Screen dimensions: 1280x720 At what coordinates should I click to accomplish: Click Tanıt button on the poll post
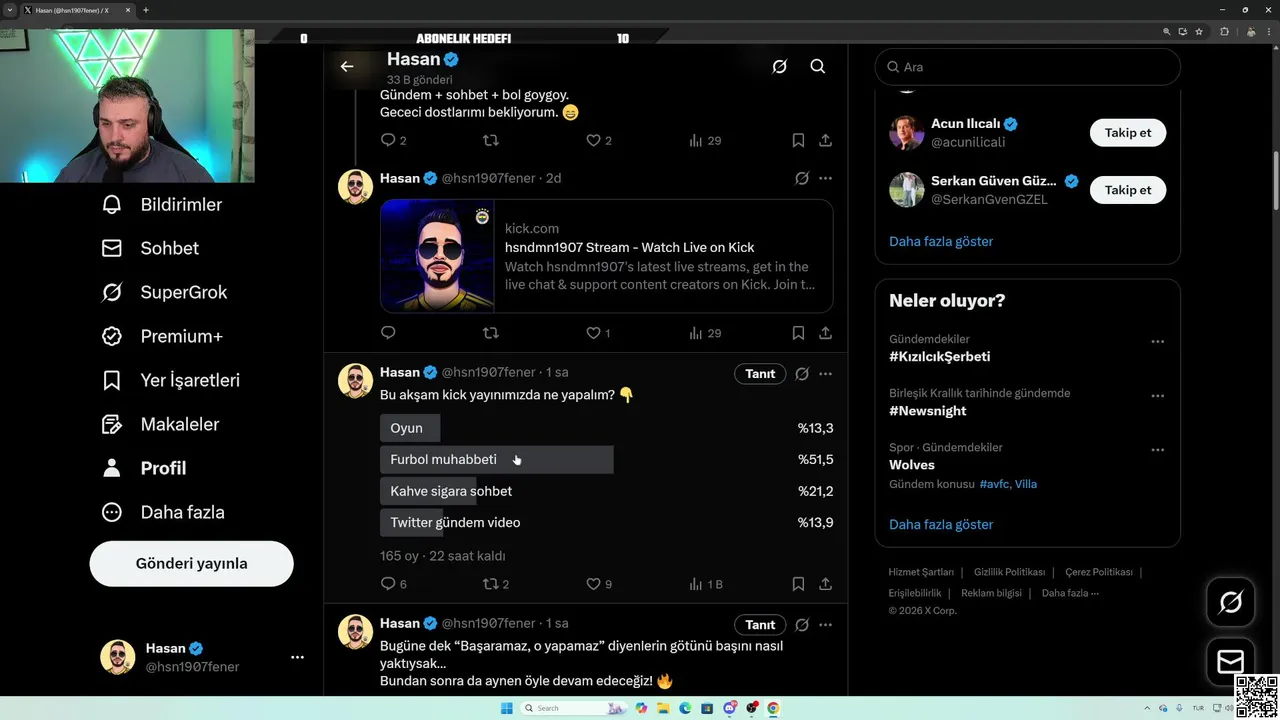click(760, 374)
